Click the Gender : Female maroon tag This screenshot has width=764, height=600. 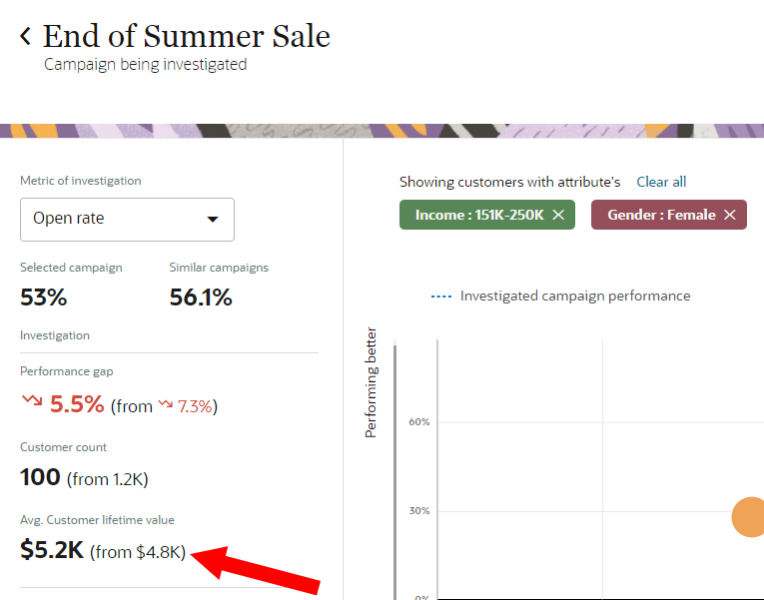pos(661,215)
